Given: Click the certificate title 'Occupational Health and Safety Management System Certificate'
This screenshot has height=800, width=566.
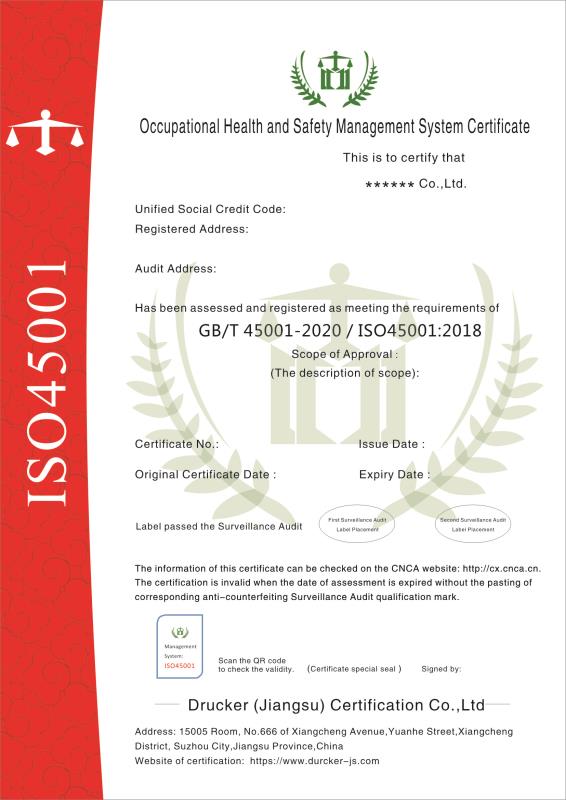Looking at the screenshot, I should pyautogui.click(x=335, y=126).
